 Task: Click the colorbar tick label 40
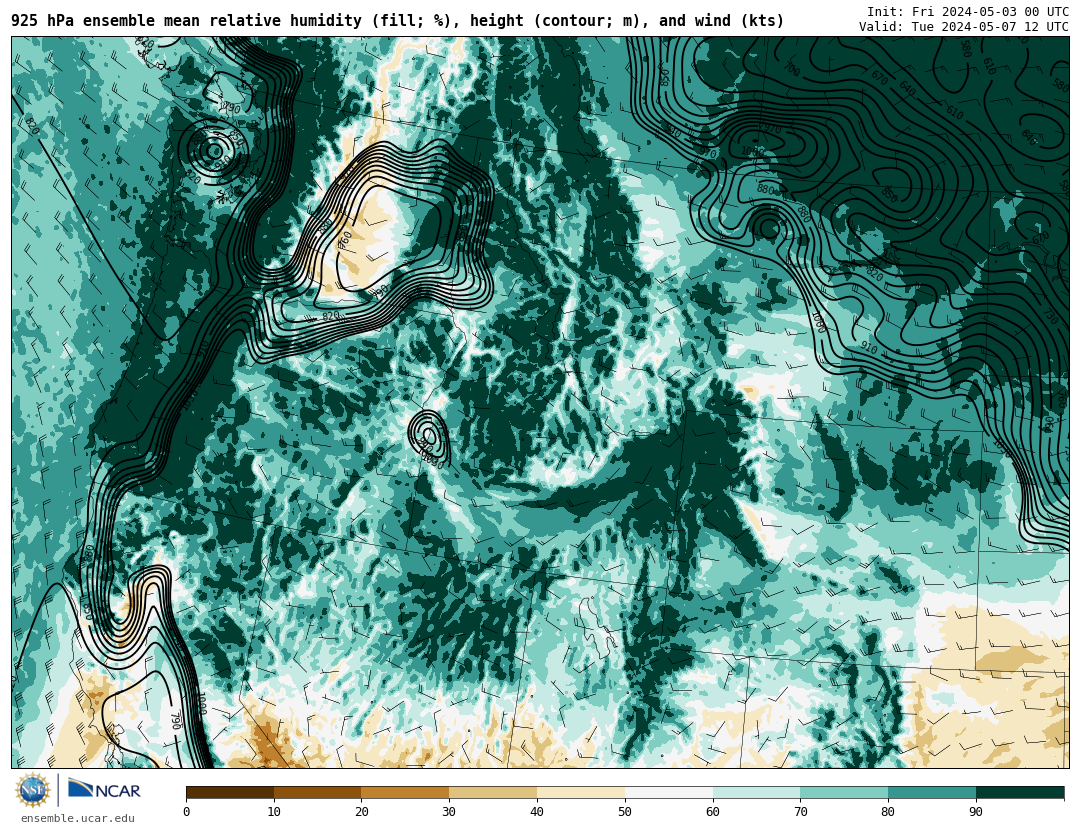coord(537,812)
